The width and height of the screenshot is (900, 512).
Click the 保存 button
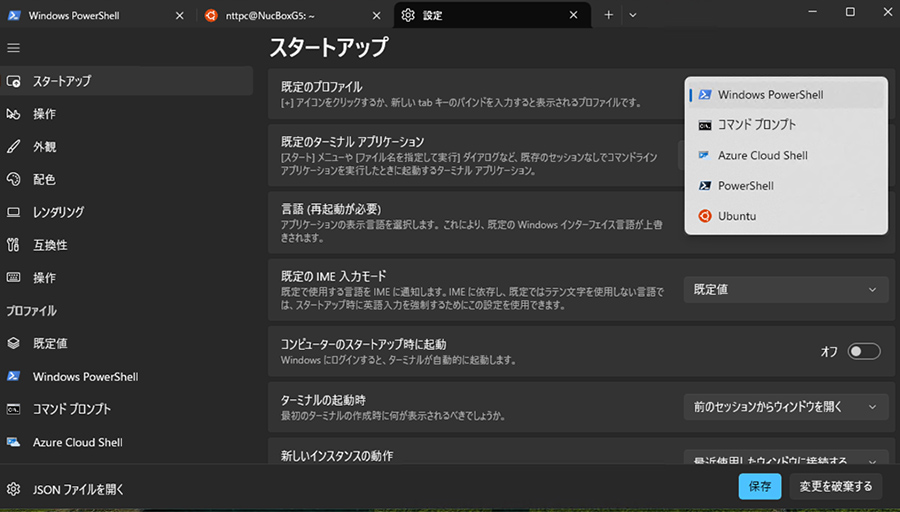pos(759,487)
